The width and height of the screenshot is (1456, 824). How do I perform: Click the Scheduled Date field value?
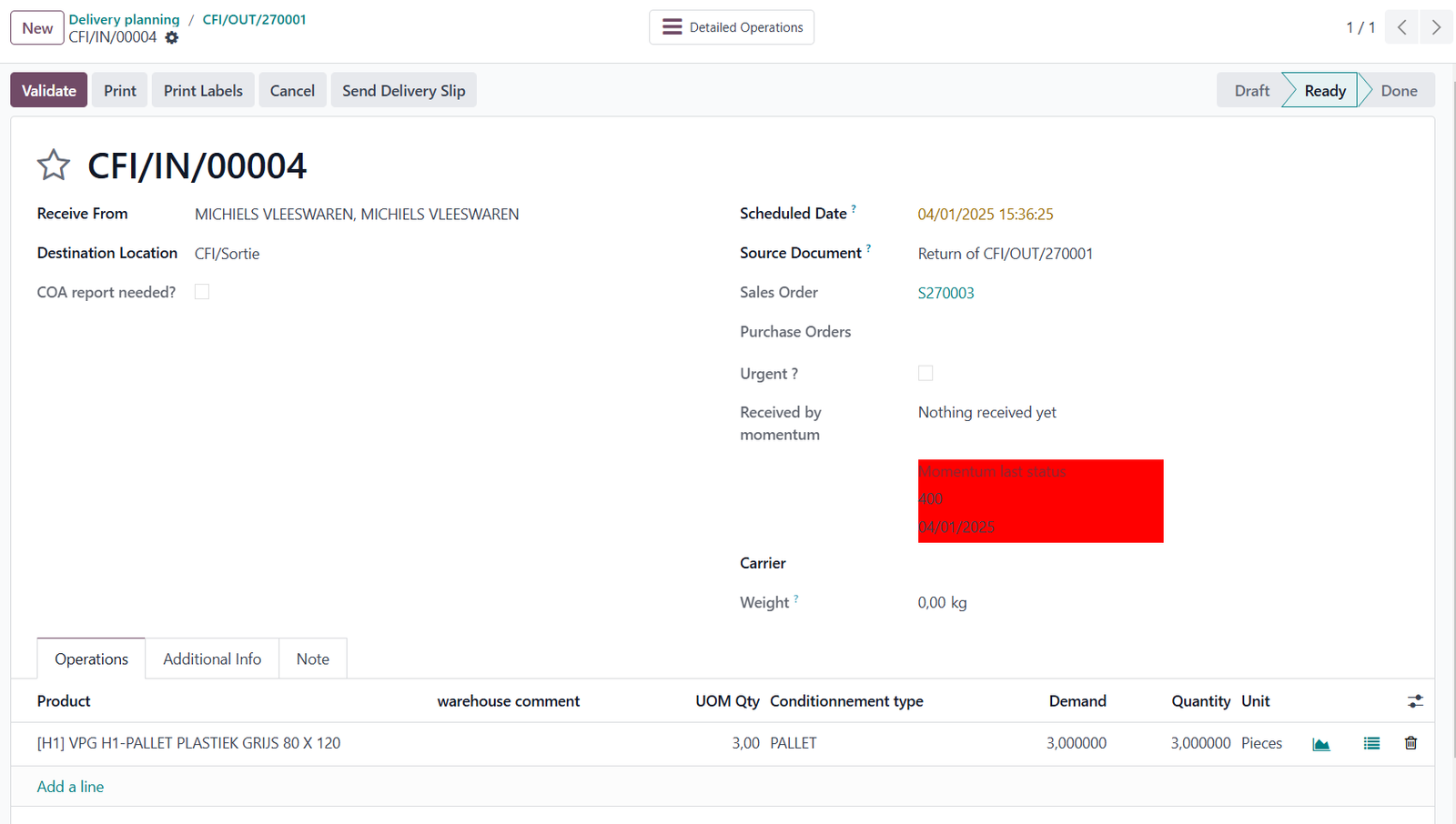coord(986,215)
